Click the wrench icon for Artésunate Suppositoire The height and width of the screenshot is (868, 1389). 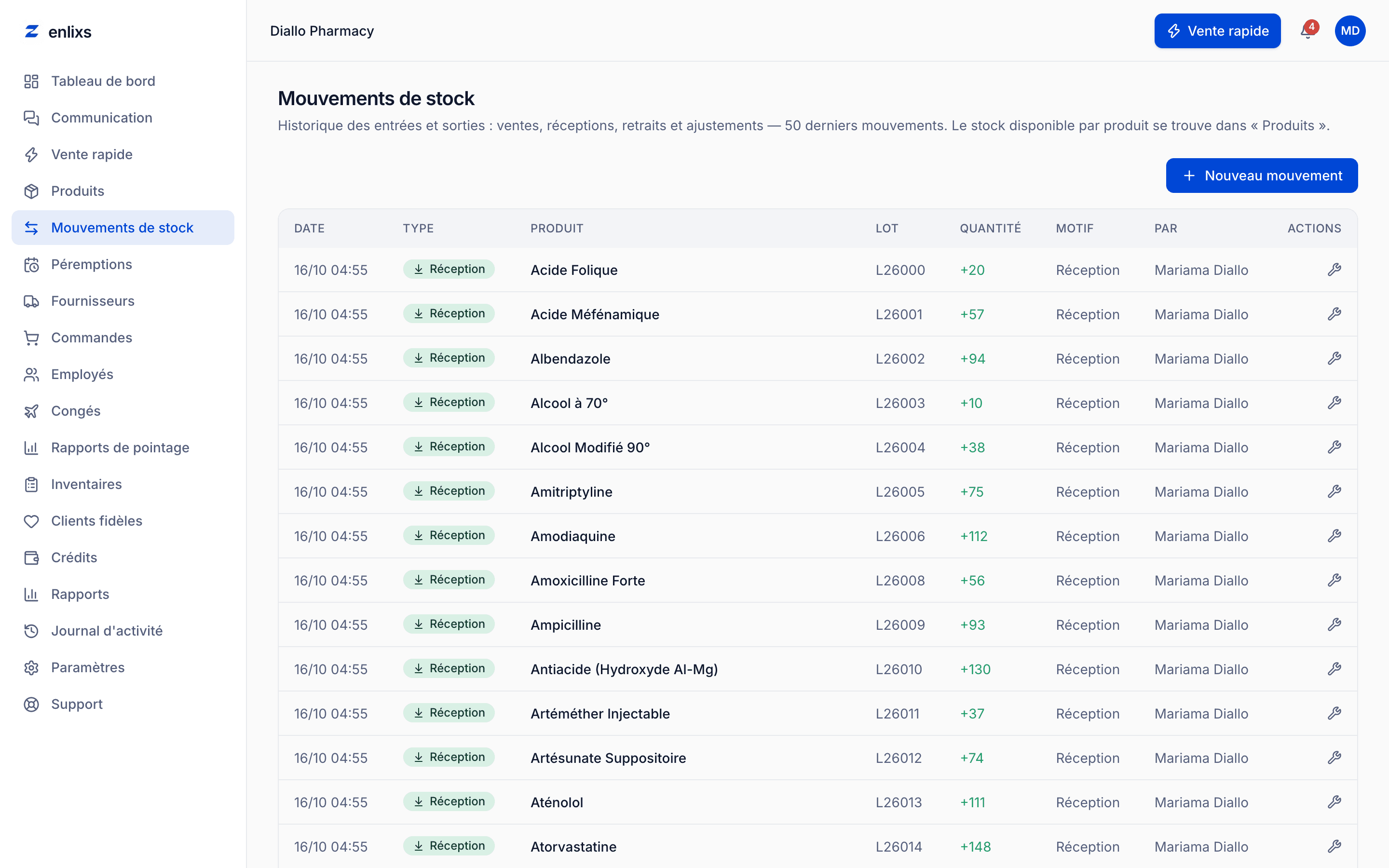[x=1334, y=758]
